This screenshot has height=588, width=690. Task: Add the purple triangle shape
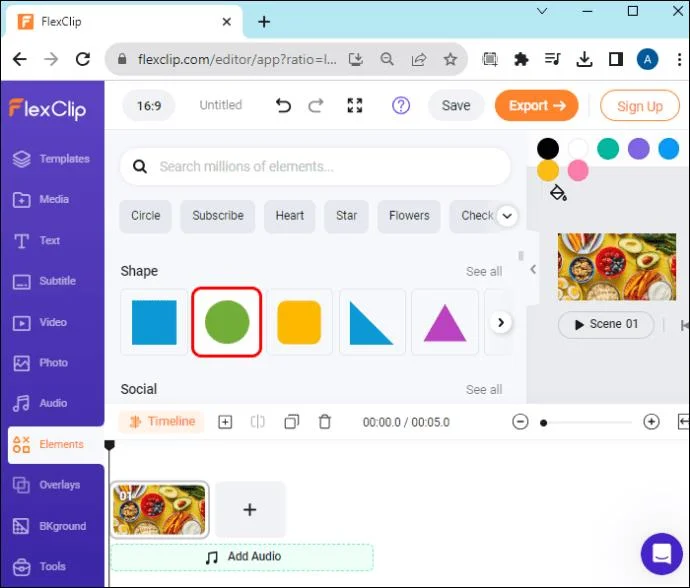click(444, 322)
